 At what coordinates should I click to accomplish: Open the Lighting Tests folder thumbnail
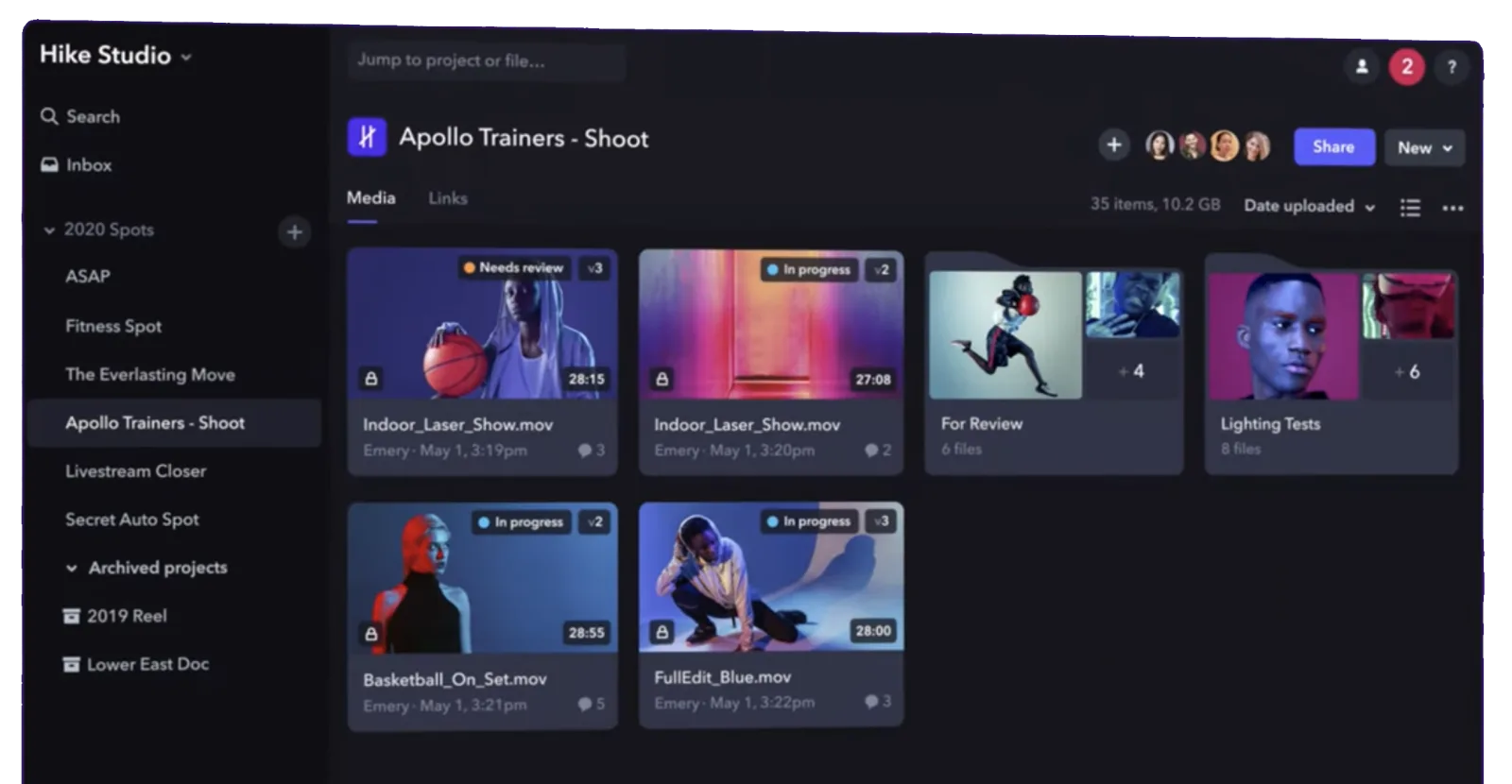[x=1332, y=336]
